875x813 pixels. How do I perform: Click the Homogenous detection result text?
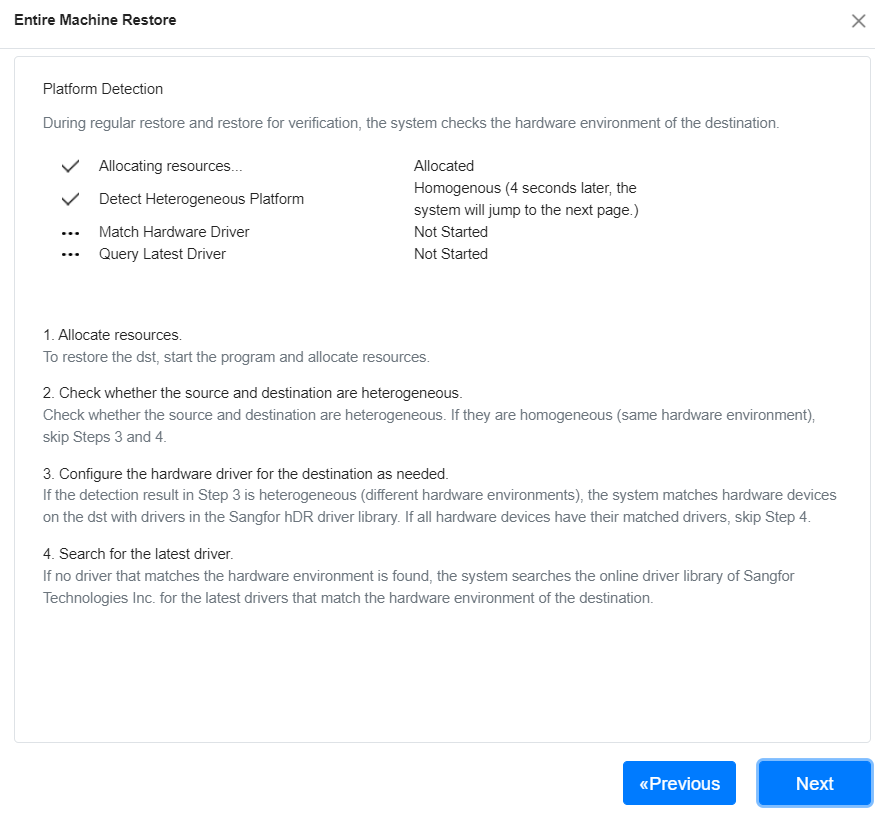coord(526,199)
